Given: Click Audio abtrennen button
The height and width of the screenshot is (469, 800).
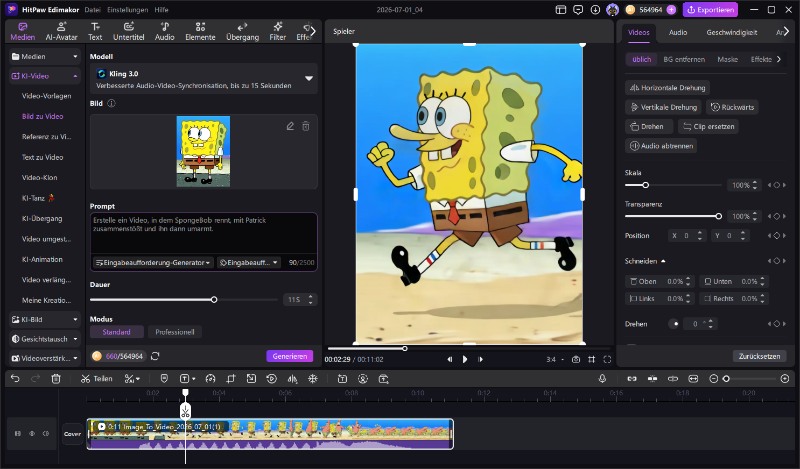Looking at the screenshot, I should click(x=661, y=146).
